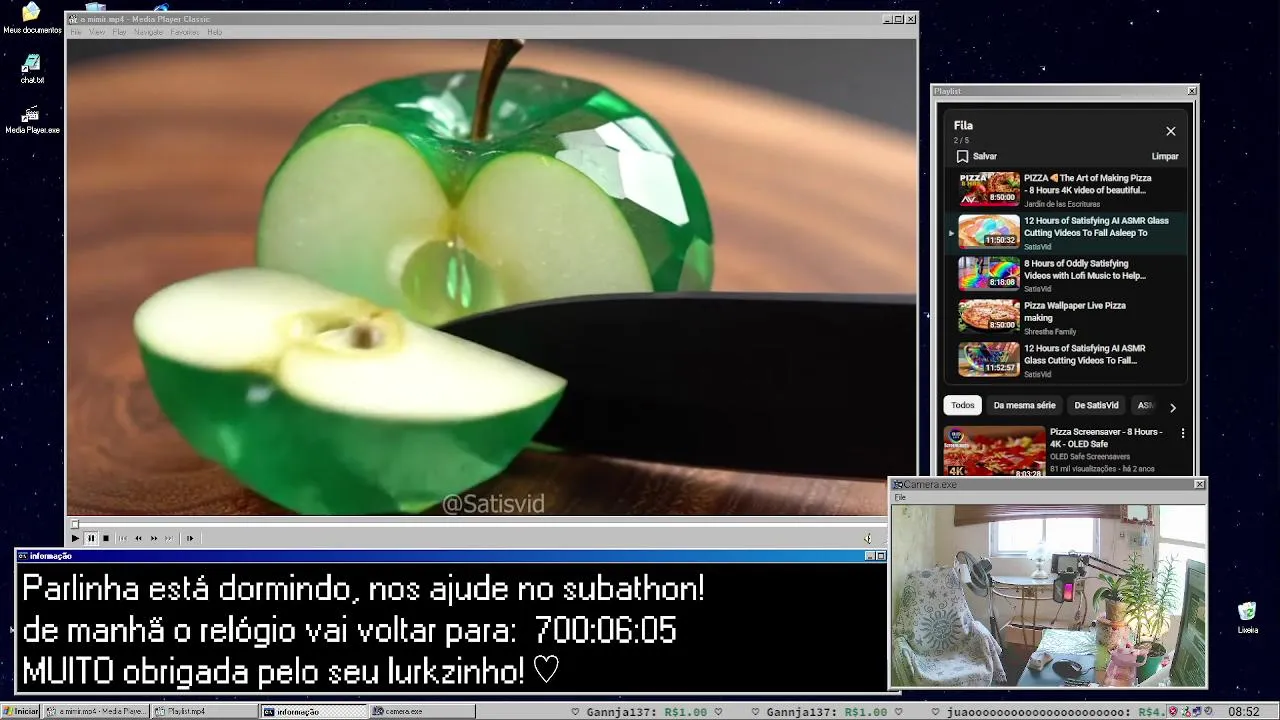Click the title 'PIZZA The Art of Making Pizza'
1280x720 pixels.
[x=1088, y=184]
